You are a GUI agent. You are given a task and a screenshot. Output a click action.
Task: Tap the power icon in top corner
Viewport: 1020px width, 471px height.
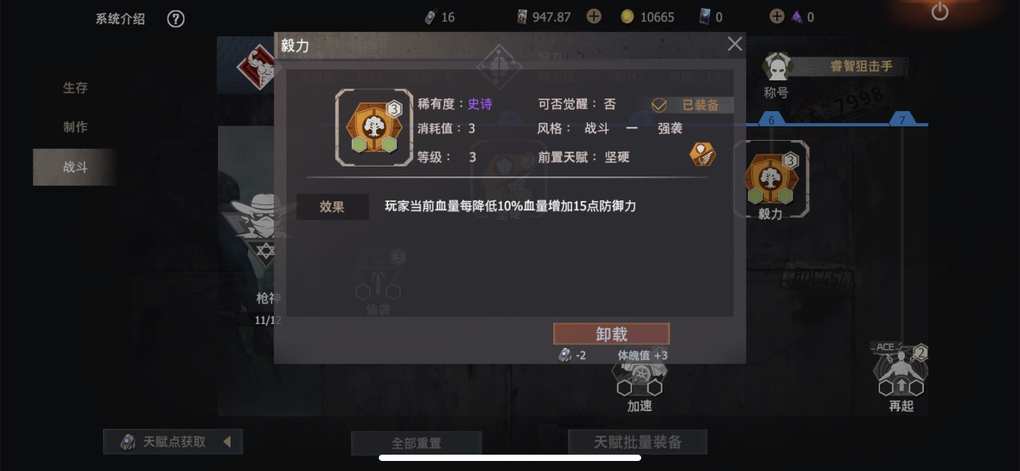[939, 11]
